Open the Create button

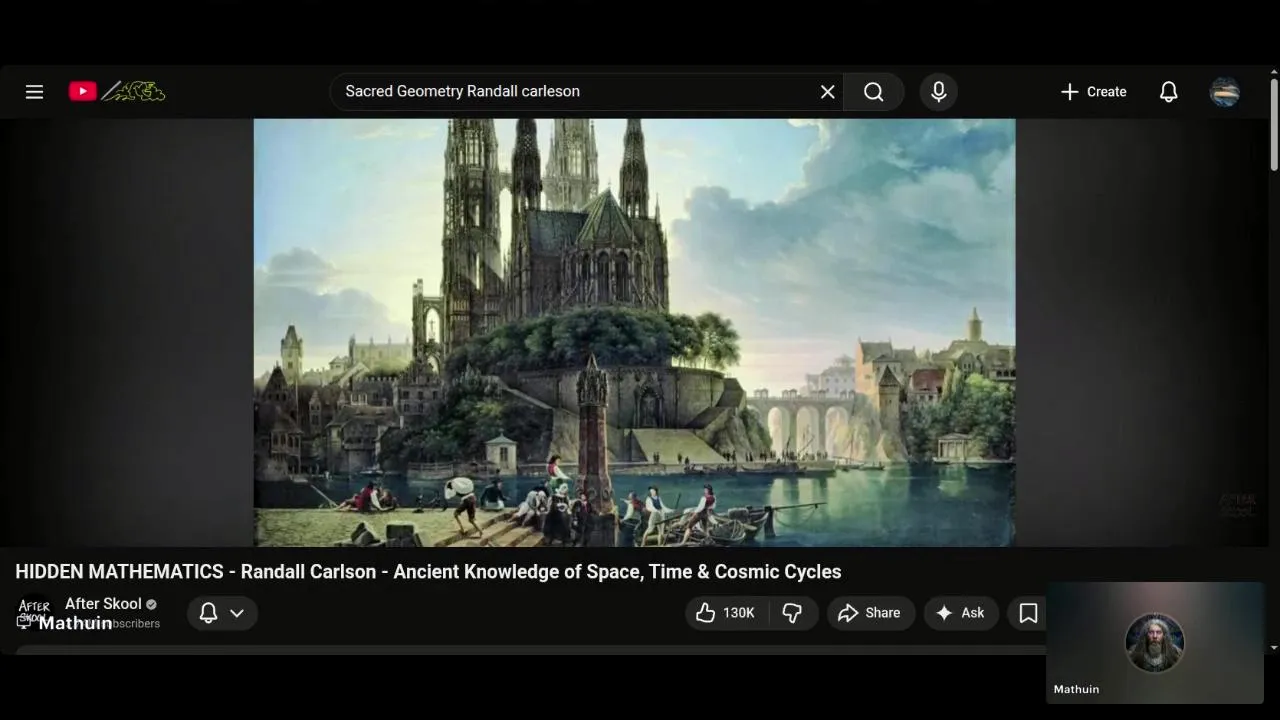tap(1093, 92)
